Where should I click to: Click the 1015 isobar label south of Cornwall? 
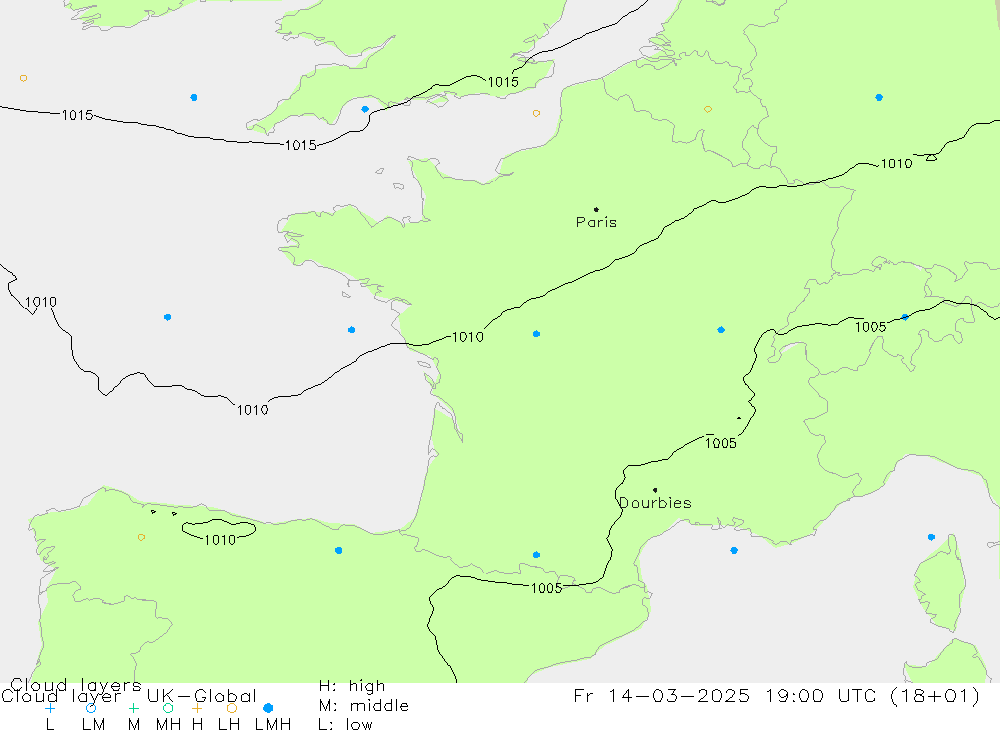click(300, 145)
